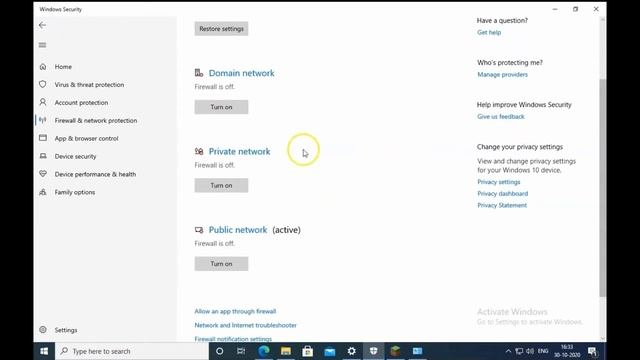Launch Microsoft Edge from taskbar
Viewport: 640px width, 360px height.
coord(264,351)
